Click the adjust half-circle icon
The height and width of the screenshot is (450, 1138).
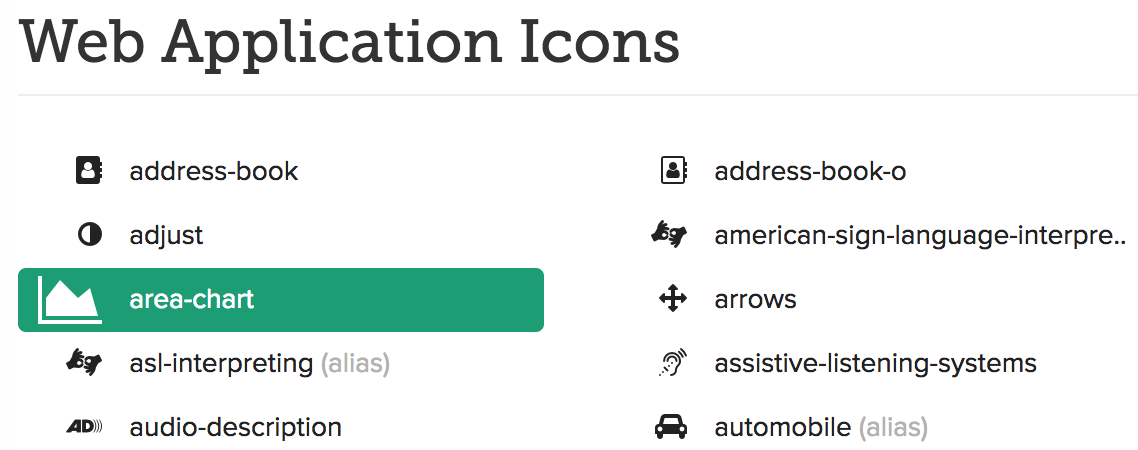tap(90, 235)
